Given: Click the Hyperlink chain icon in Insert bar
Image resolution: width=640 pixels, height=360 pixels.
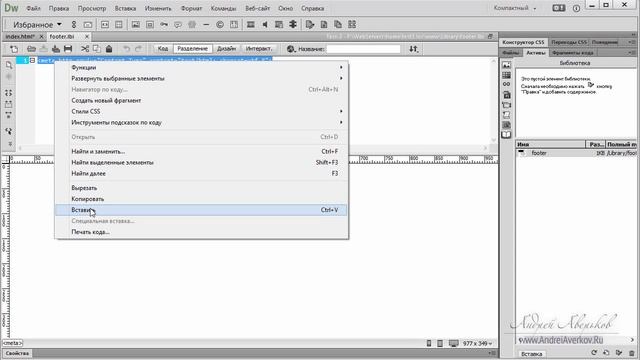Looking at the screenshot, I should pyautogui.click(x=74, y=24).
